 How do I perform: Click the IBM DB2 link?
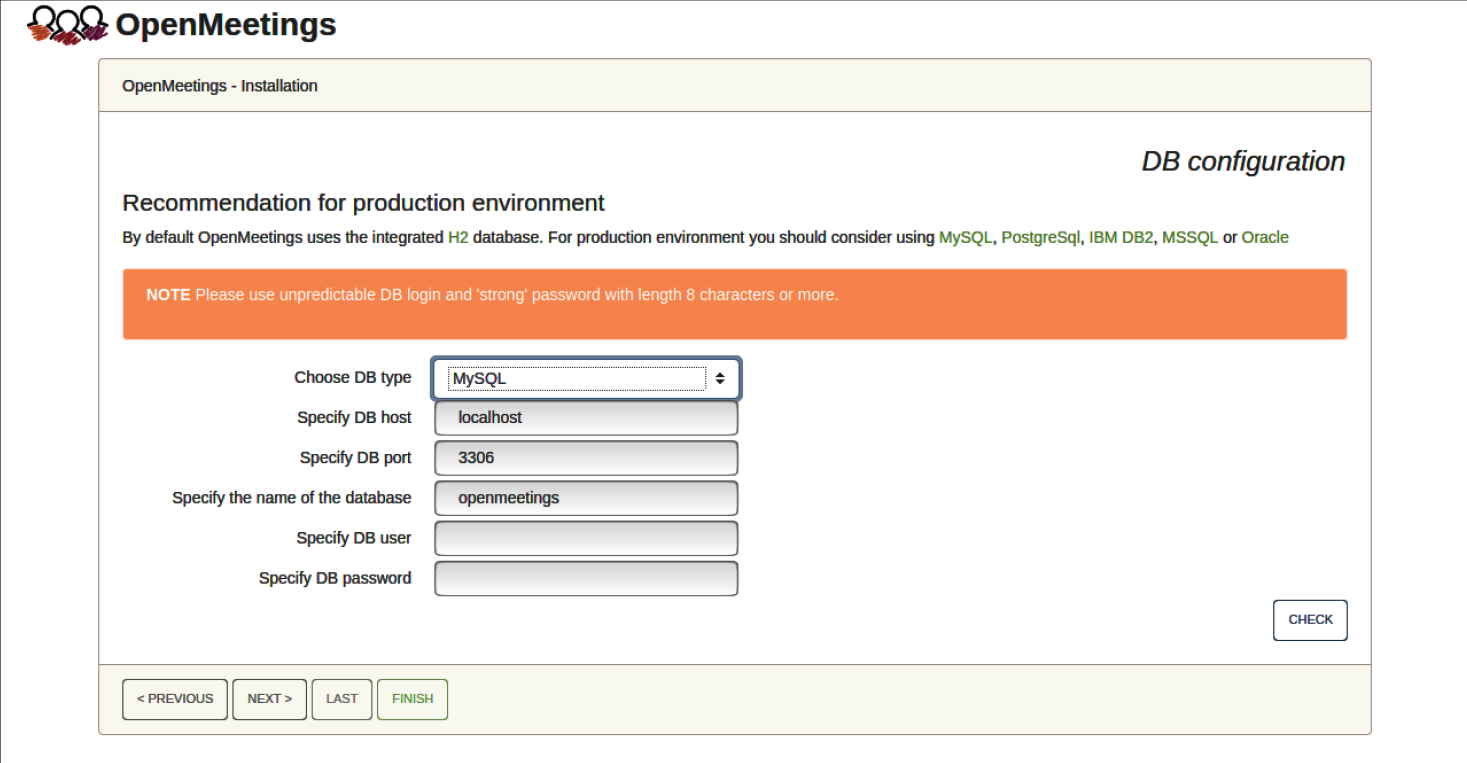click(x=1121, y=238)
